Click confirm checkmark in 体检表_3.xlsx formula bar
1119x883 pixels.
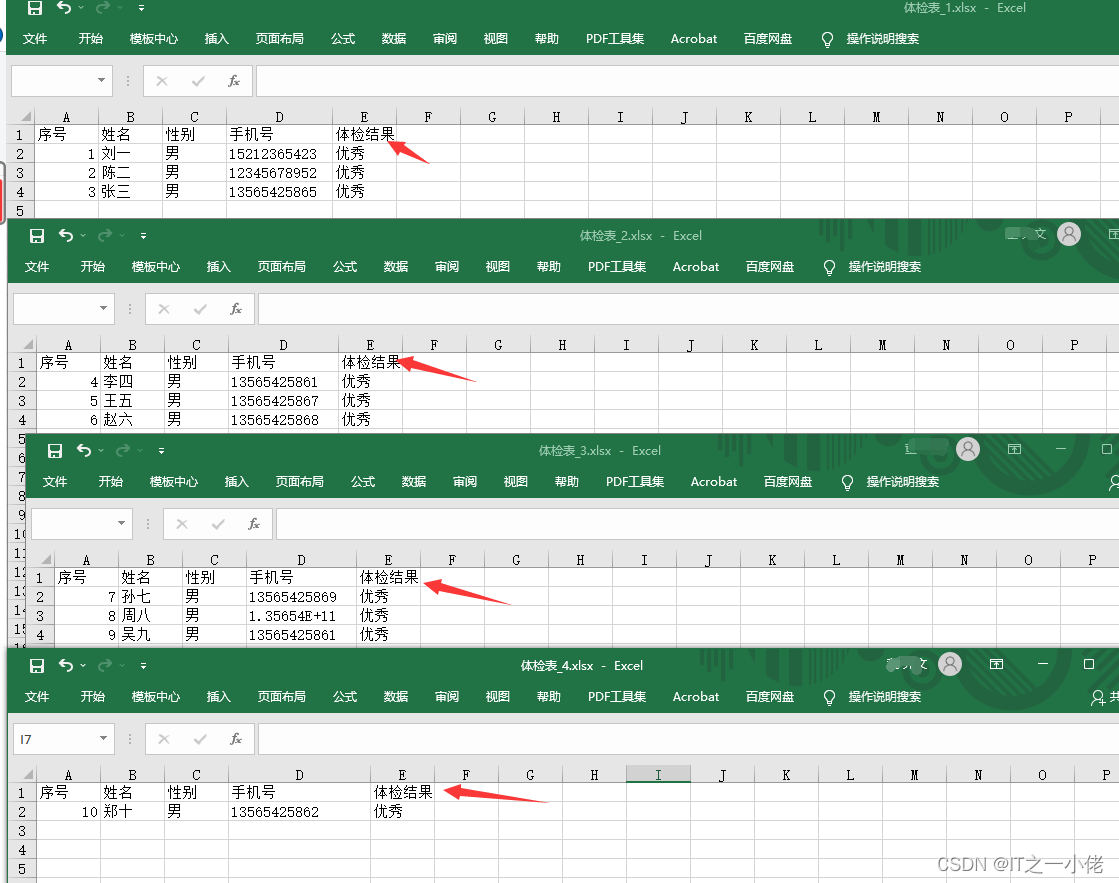click(218, 524)
